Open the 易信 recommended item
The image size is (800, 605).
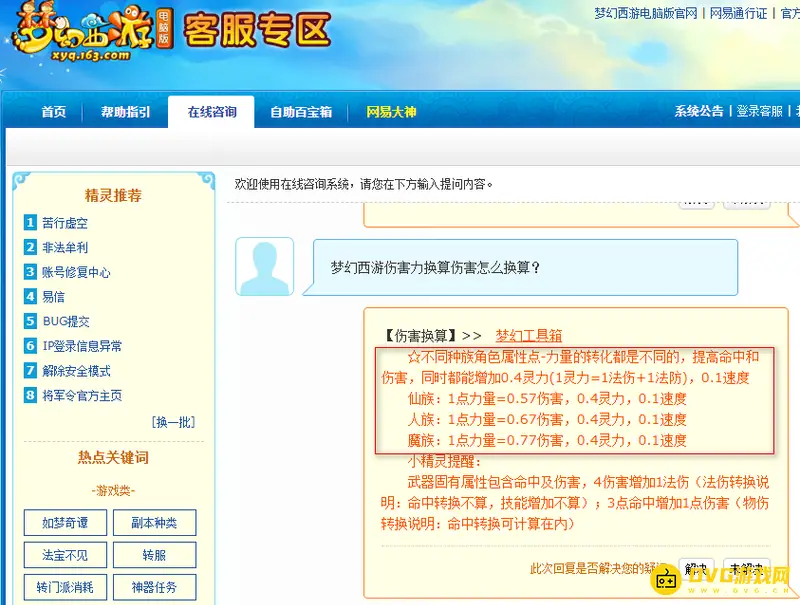pyautogui.click(x=53, y=296)
